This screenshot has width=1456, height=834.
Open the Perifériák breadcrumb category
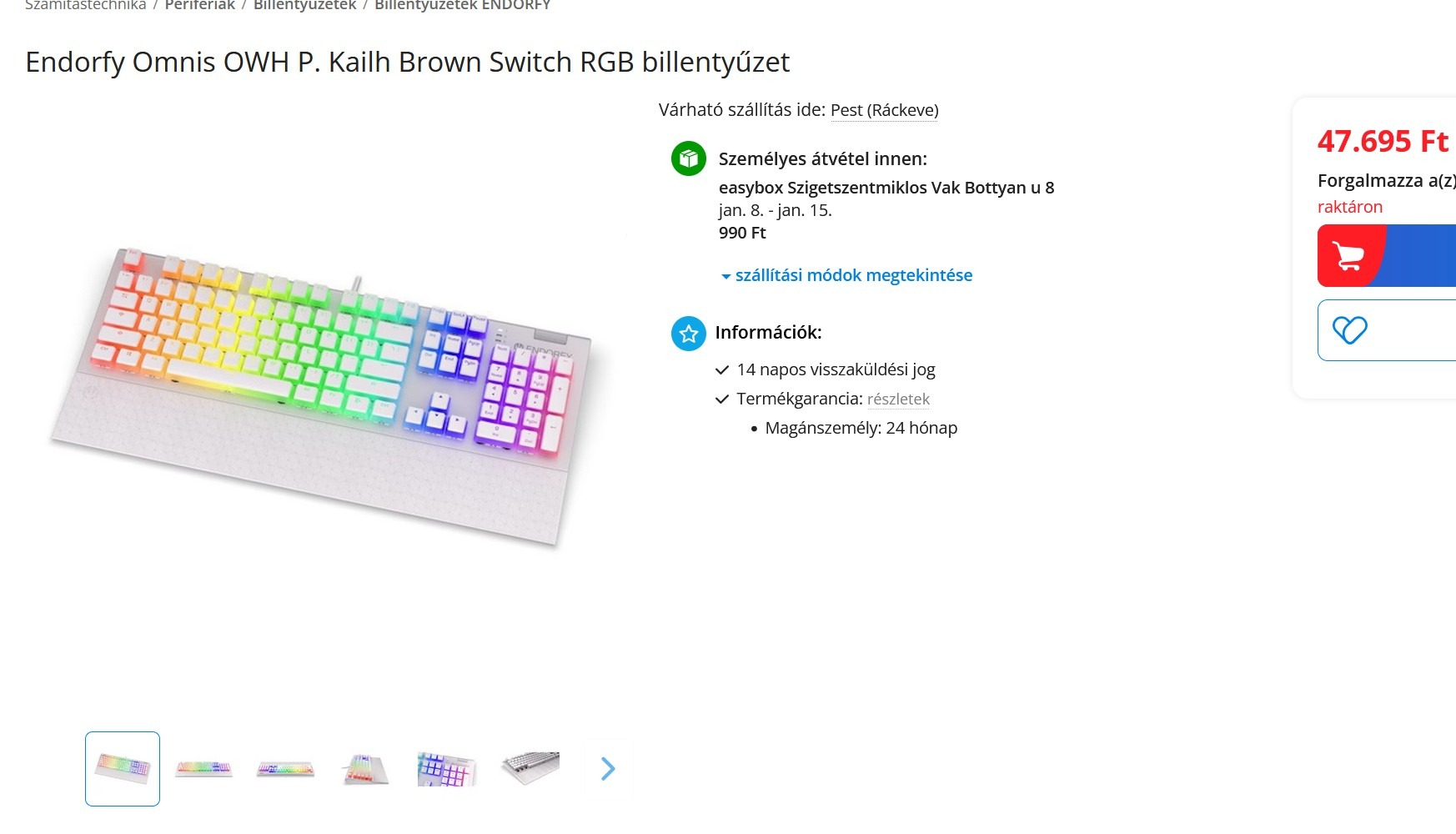click(200, 5)
